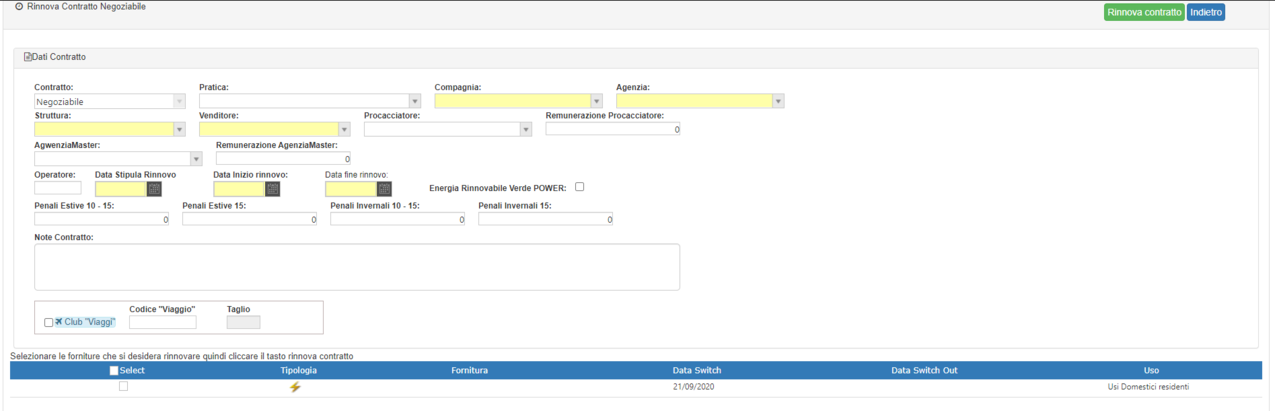Image resolution: width=1275 pixels, height=411 pixels.
Task: Click the Remunerazione AgenziaMaster field
Action: pos(283,158)
